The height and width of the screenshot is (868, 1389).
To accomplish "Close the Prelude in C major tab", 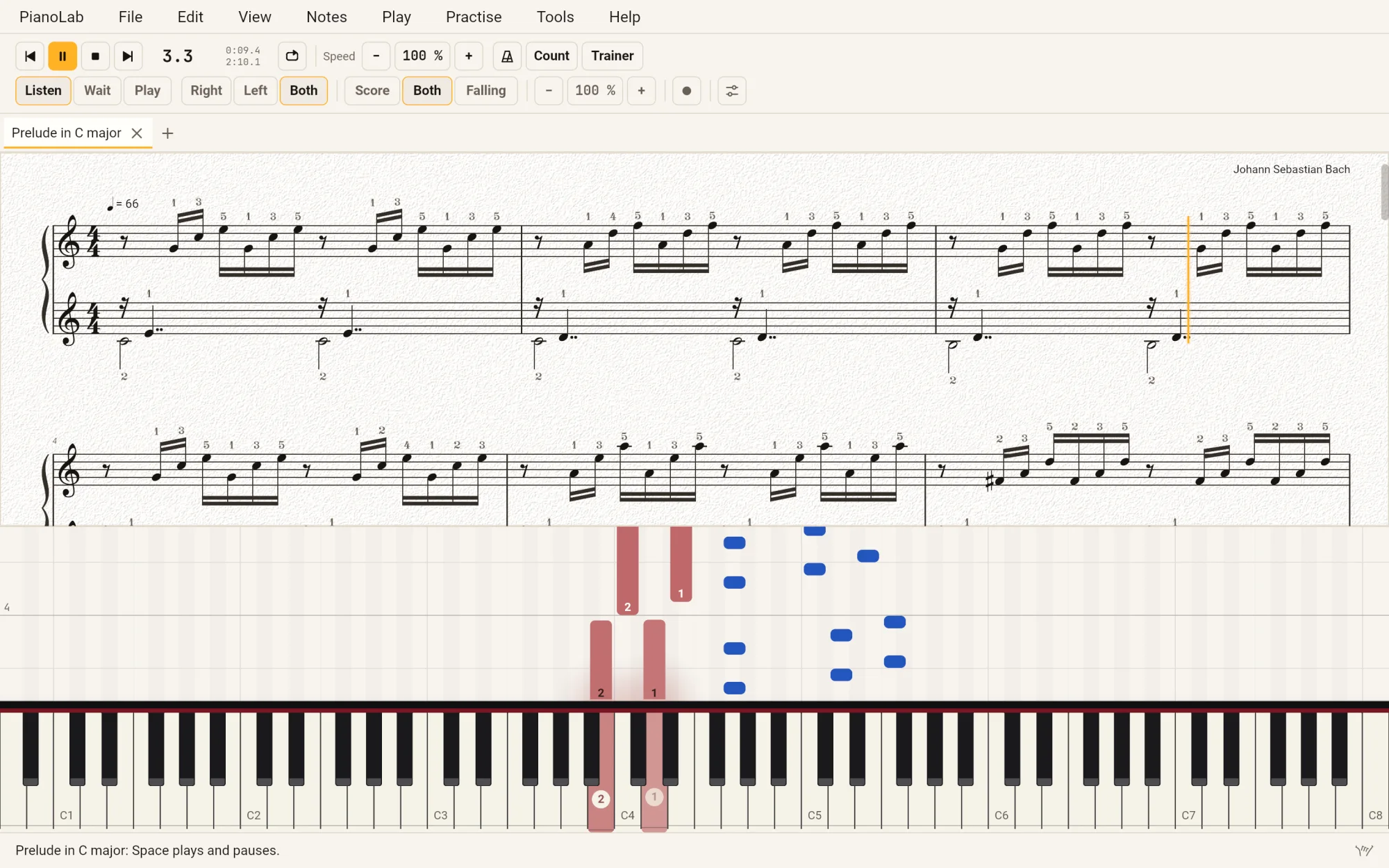I will [137, 133].
